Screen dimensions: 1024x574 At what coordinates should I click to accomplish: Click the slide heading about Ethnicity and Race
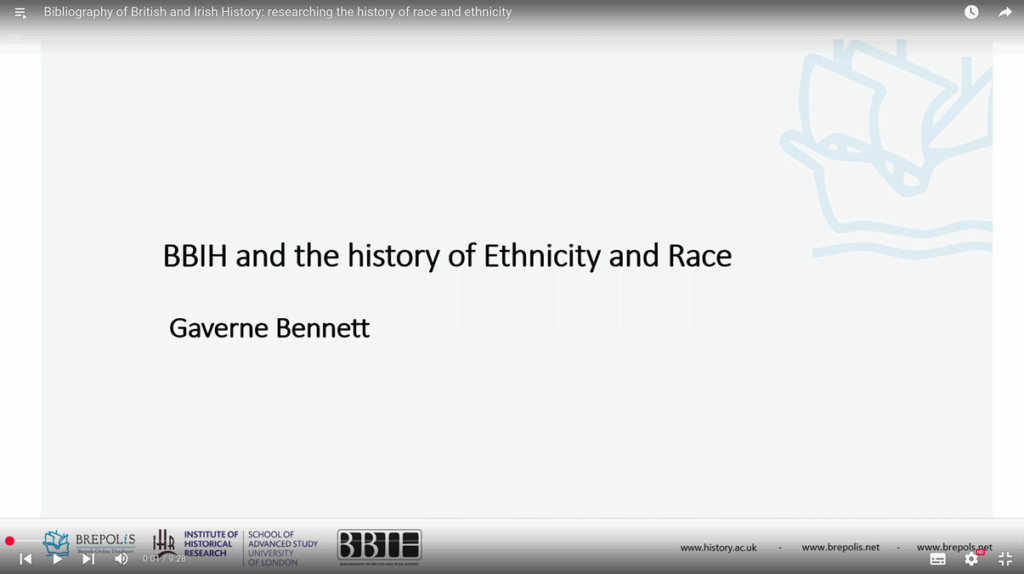click(x=447, y=256)
